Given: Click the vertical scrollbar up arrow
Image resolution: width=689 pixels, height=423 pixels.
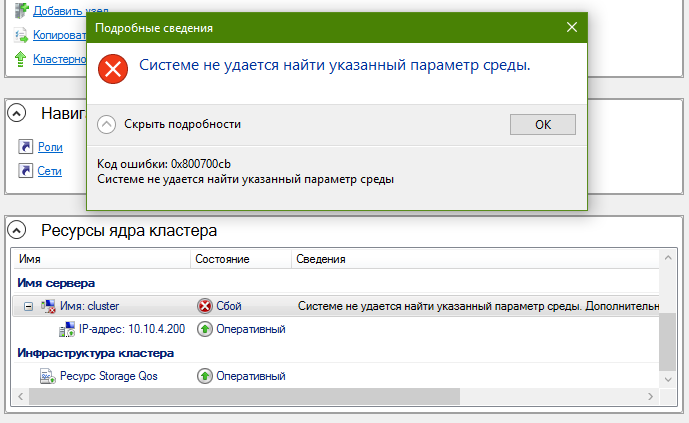Looking at the screenshot, I should (668, 258).
